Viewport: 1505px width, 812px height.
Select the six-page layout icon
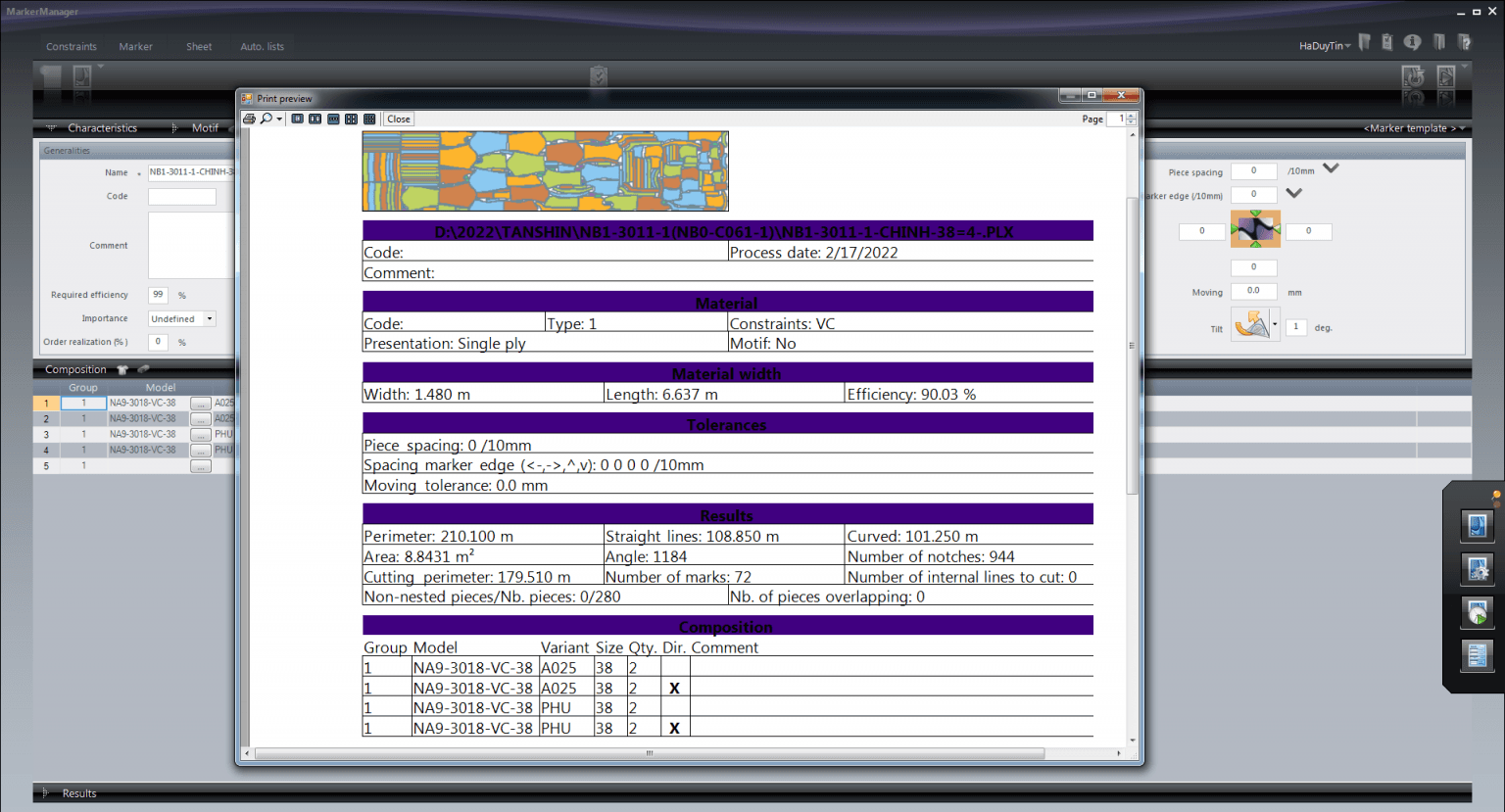tap(369, 119)
